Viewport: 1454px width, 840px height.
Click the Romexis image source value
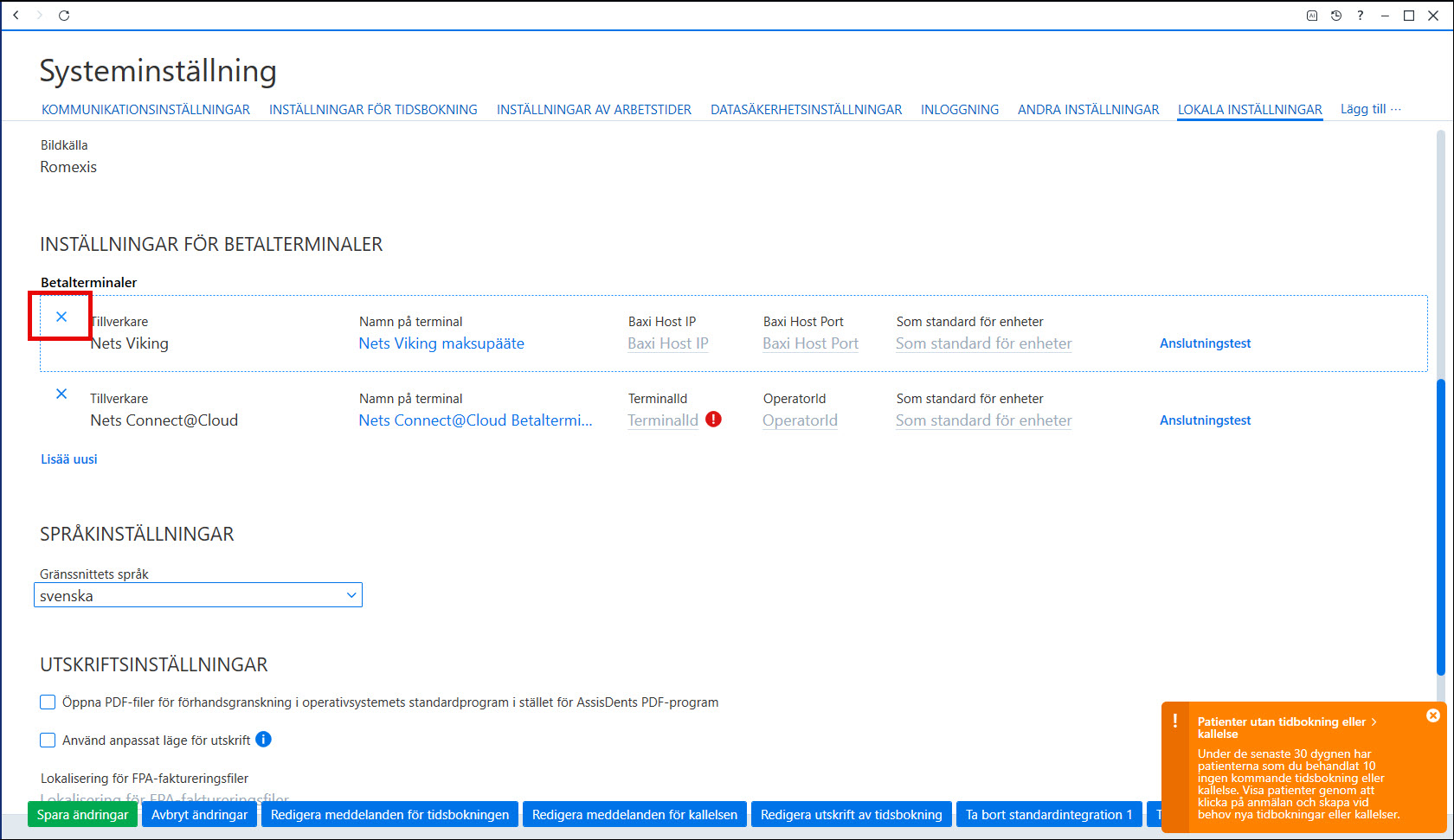(68, 167)
